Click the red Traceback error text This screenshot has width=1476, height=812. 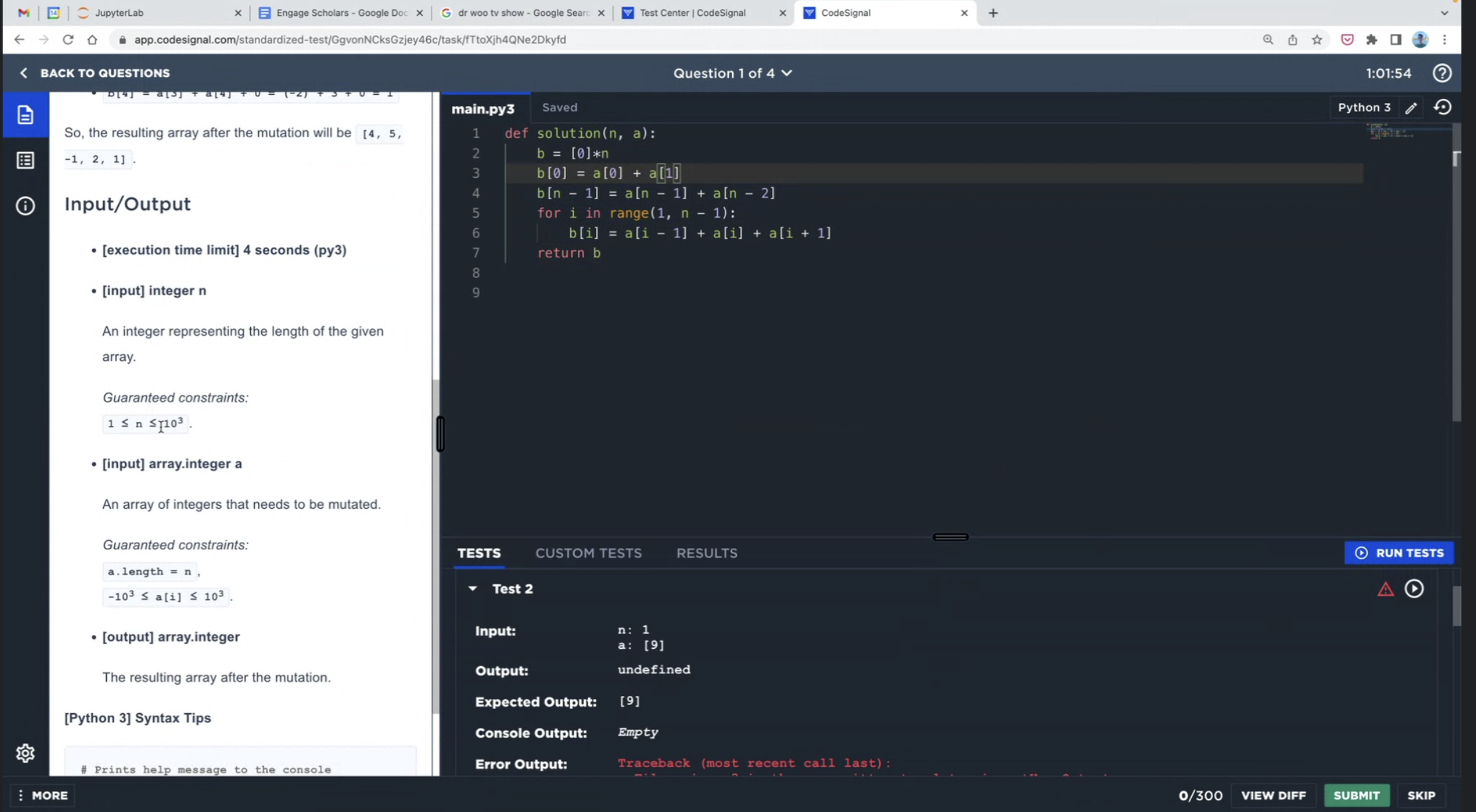click(754, 764)
